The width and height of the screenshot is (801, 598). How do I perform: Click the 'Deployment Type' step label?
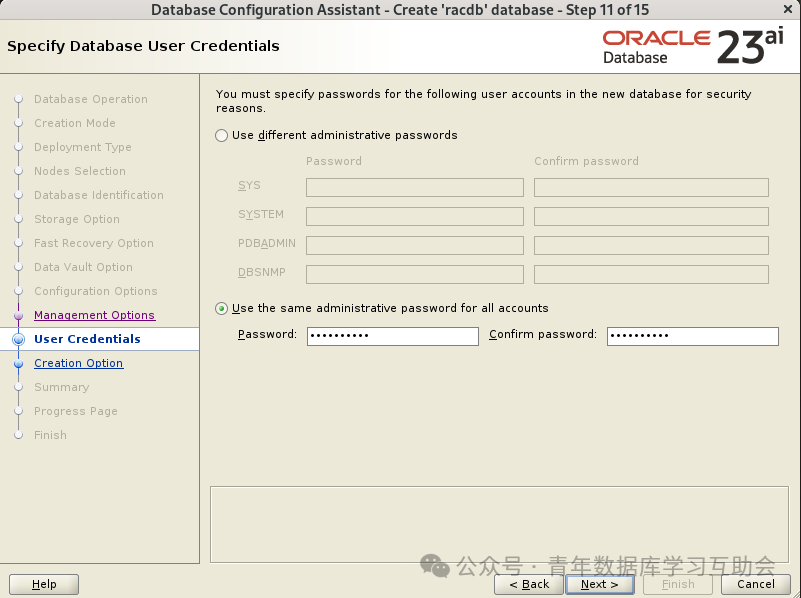[x=83, y=147]
